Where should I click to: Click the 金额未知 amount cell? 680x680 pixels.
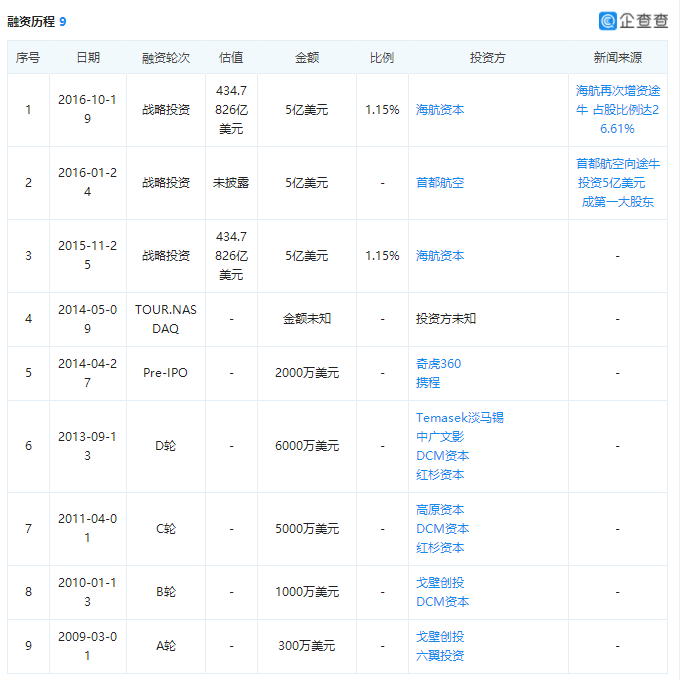tap(307, 319)
